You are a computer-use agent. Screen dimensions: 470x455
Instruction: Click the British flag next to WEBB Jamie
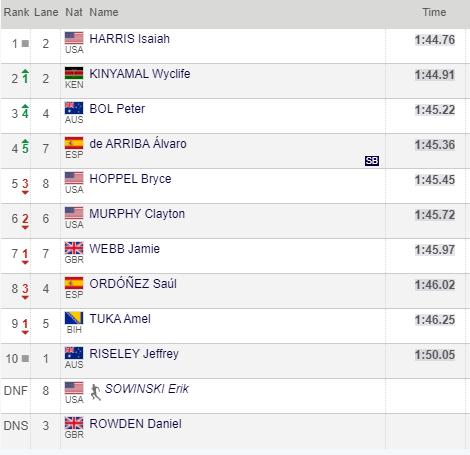(x=74, y=248)
